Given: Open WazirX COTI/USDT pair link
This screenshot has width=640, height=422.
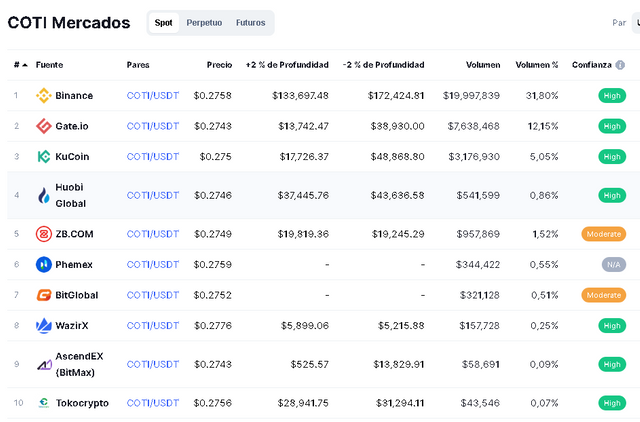Looking at the screenshot, I should [x=153, y=326].
